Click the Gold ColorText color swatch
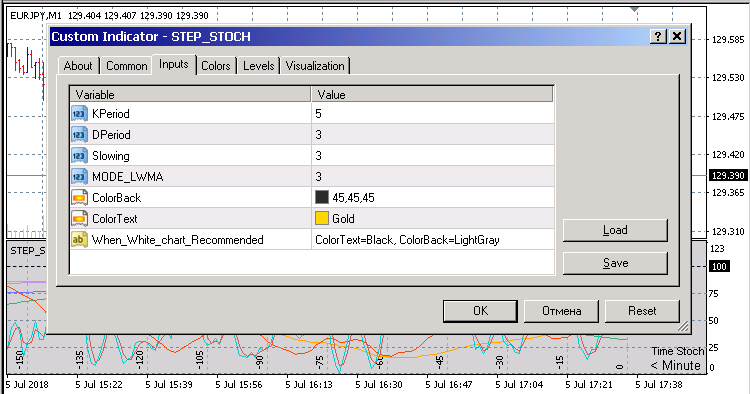This screenshot has width=750, height=394. [322, 219]
